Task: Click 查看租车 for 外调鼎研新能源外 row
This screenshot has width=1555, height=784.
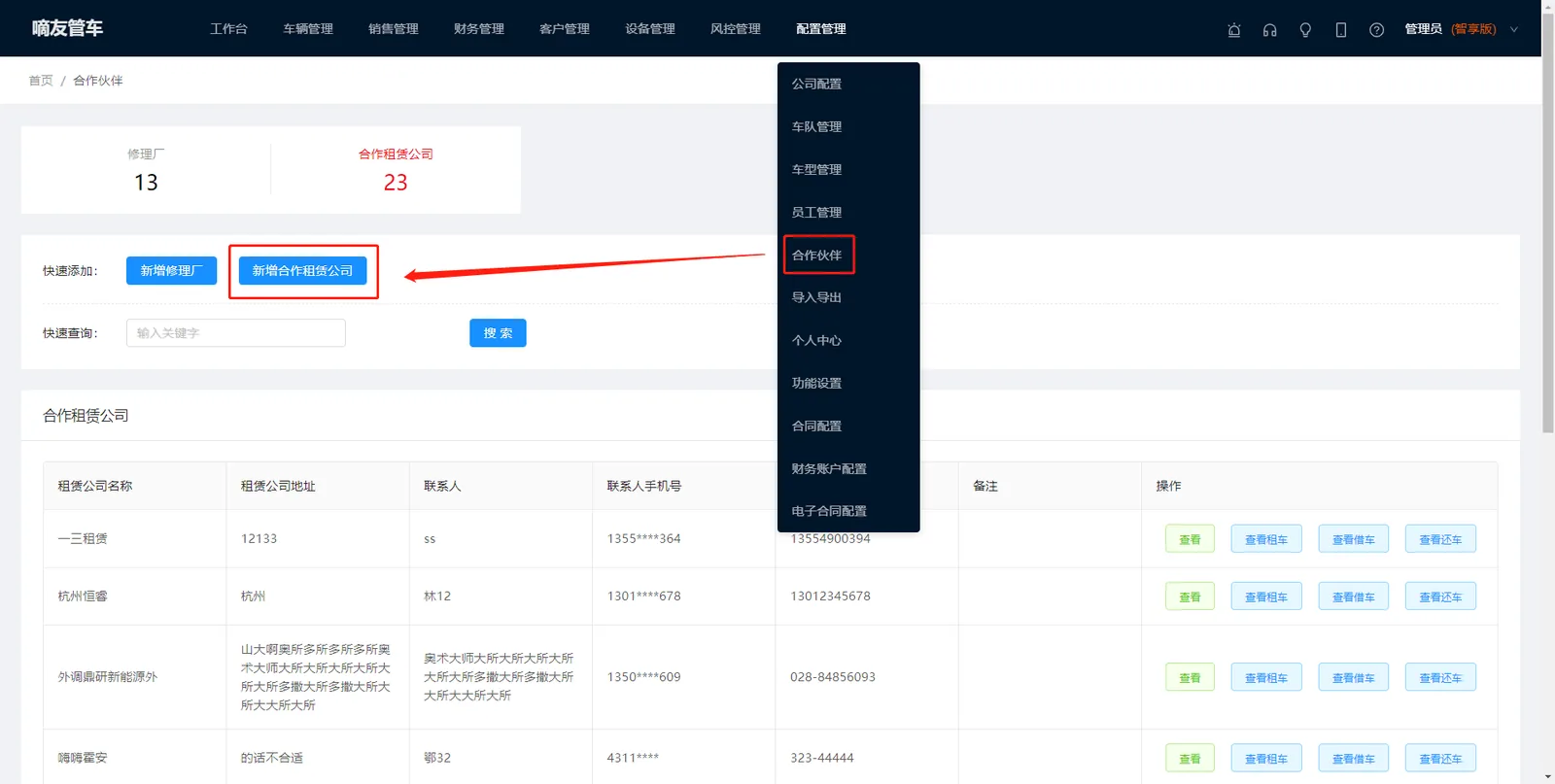Action: 1266,677
